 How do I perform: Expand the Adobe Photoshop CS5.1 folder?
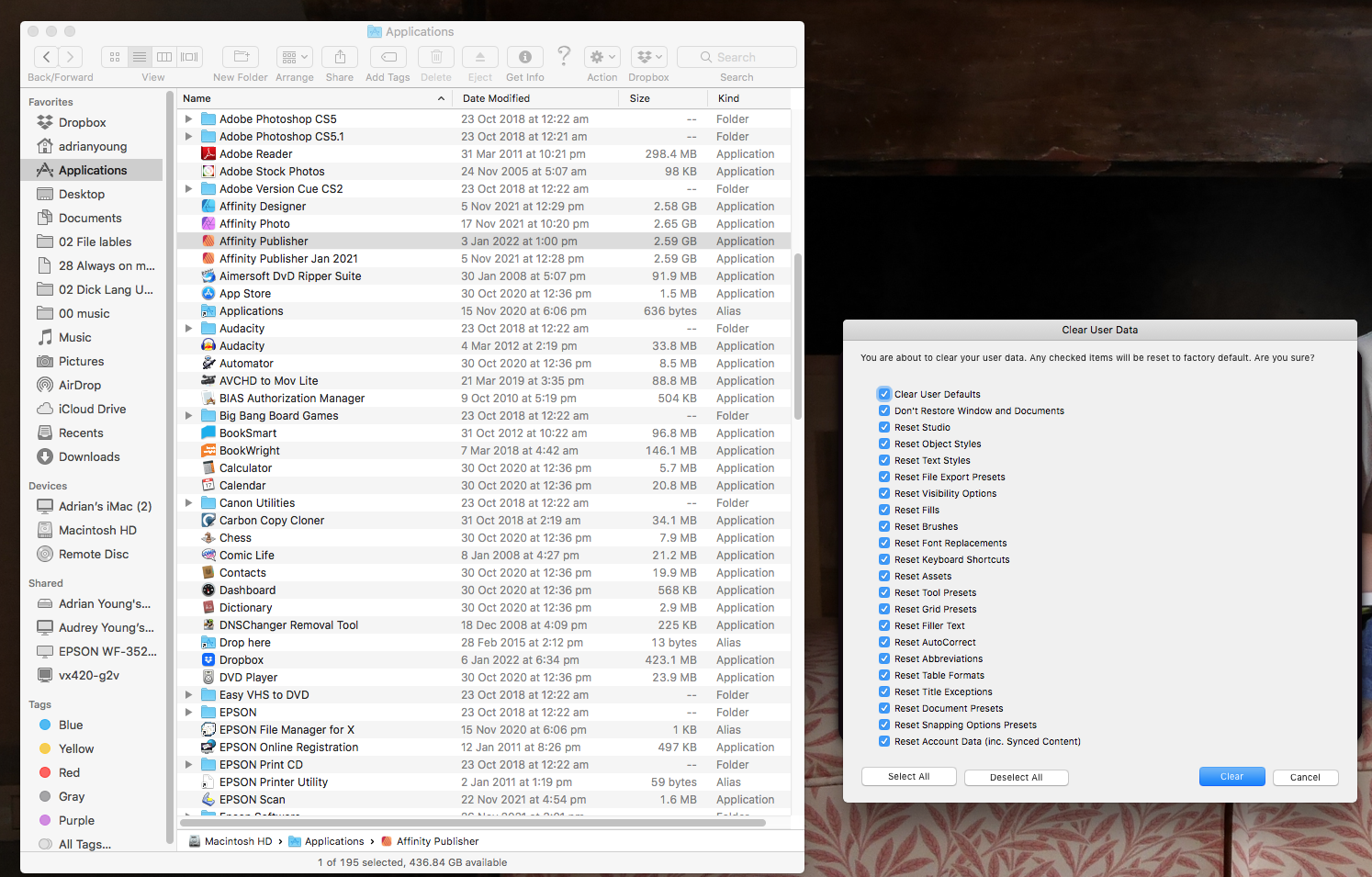pos(188,137)
